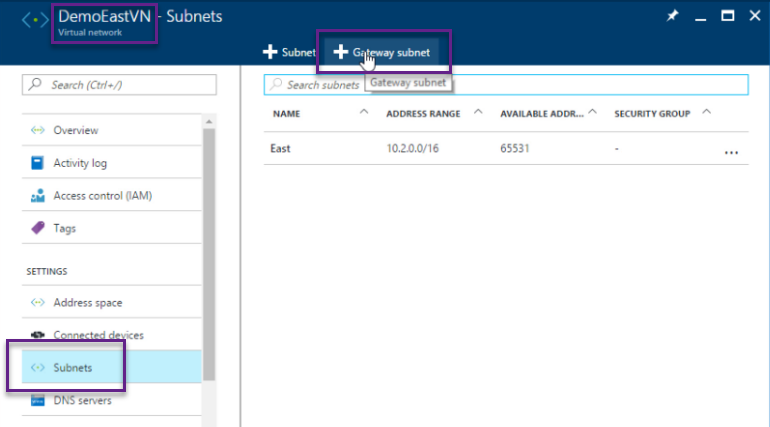Sort by the SECURITY GROUP column arrow

click(x=707, y=112)
